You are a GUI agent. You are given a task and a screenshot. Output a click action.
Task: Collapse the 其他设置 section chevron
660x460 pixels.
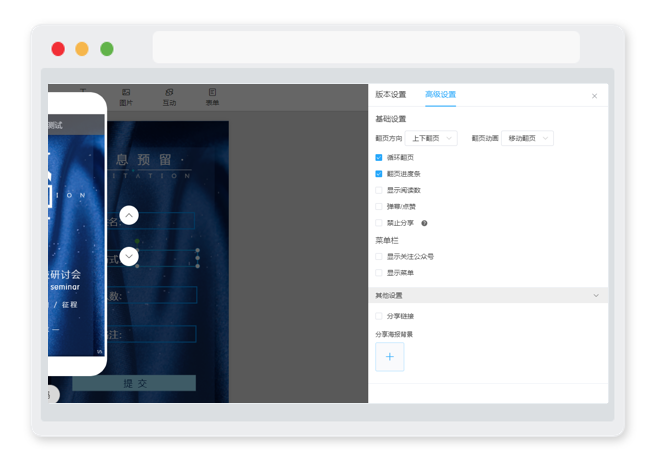coord(596,295)
